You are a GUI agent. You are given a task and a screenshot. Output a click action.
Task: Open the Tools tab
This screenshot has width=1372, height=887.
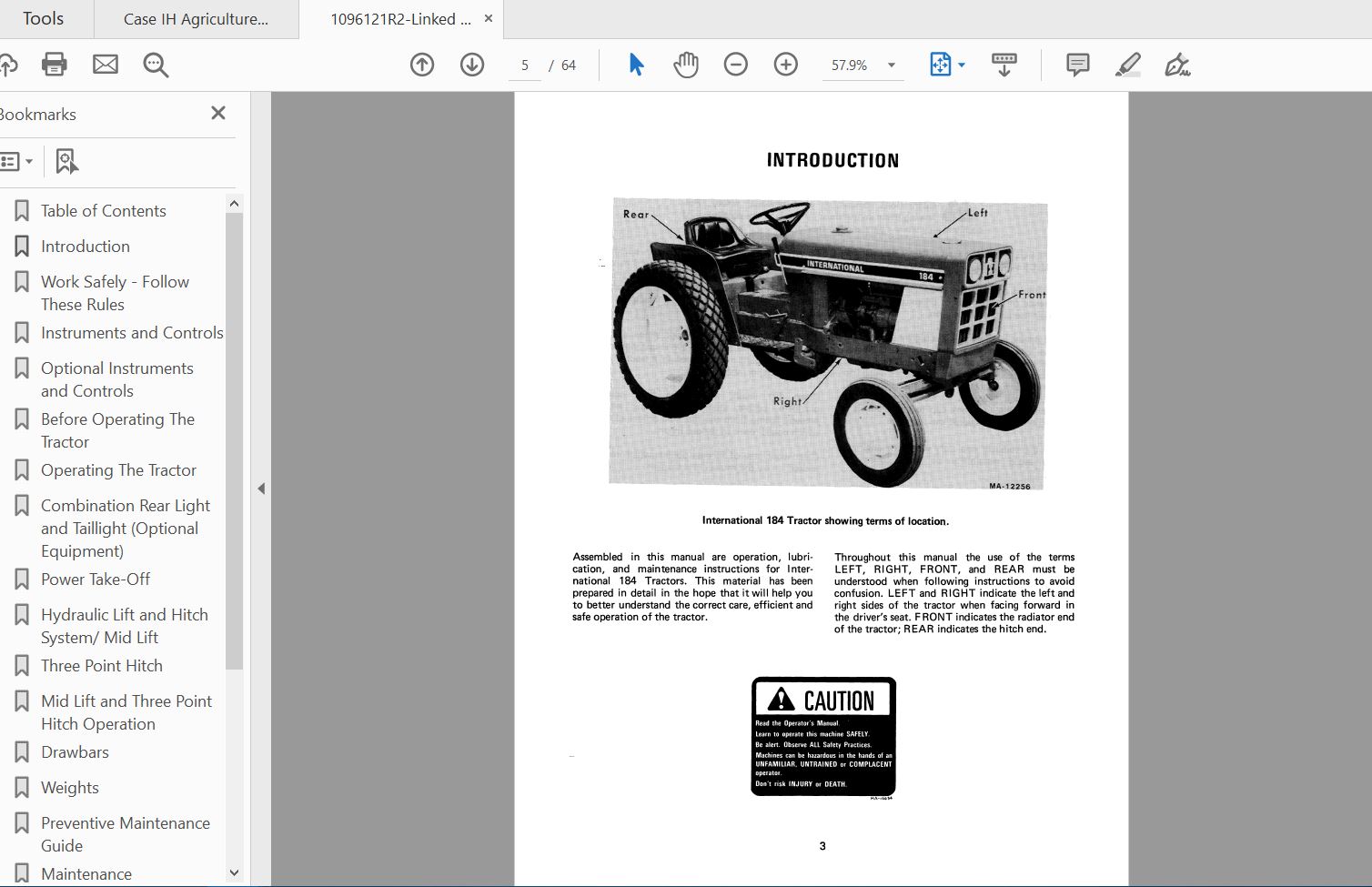(x=43, y=19)
